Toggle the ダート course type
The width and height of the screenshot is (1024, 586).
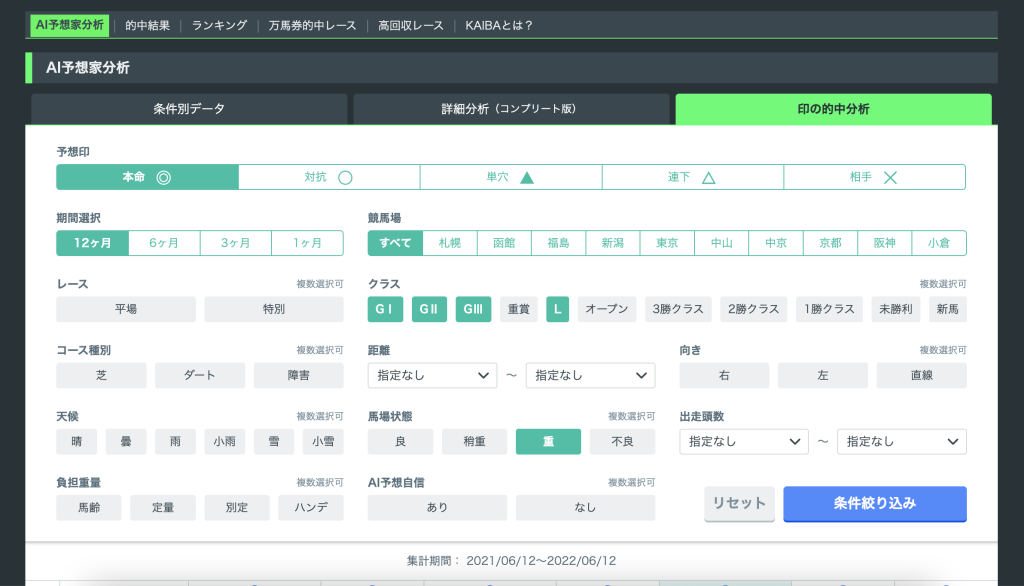200,376
